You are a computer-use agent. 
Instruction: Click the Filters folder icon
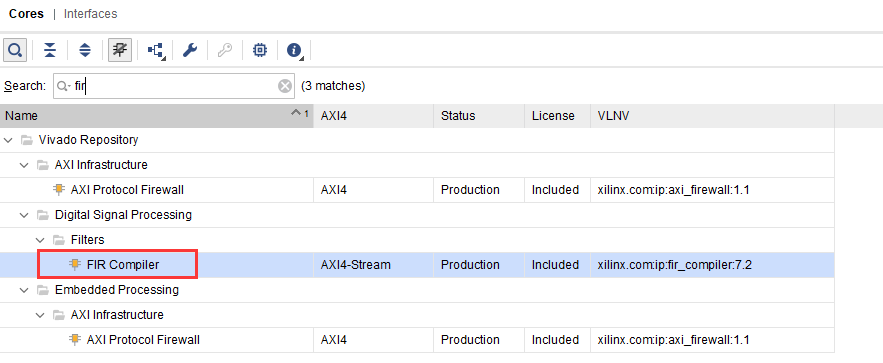[59, 240]
